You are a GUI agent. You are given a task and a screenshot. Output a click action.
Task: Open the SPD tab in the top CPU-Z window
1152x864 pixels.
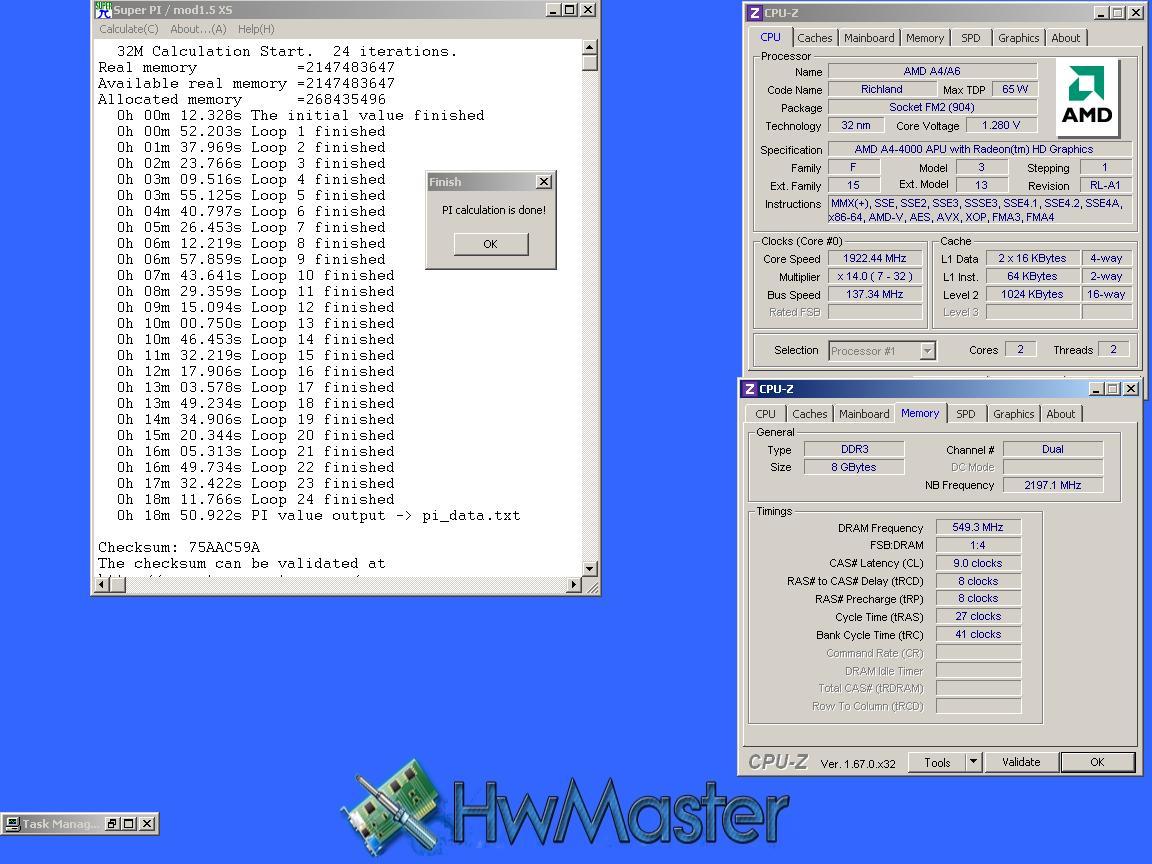click(x=971, y=38)
